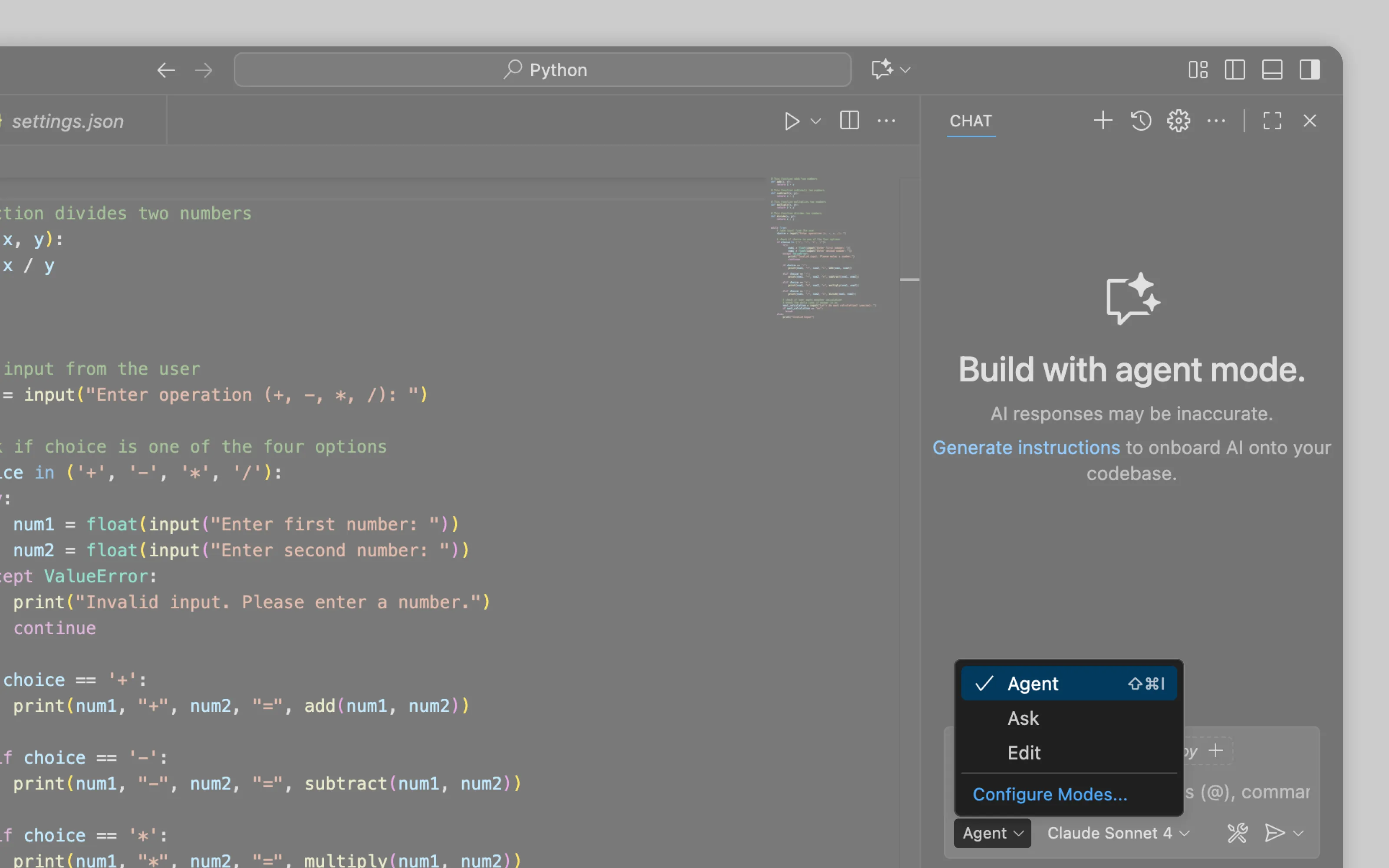The width and height of the screenshot is (1389, 868).
Task: Open the run options dropdown chevron
Action: click(816, 121)
